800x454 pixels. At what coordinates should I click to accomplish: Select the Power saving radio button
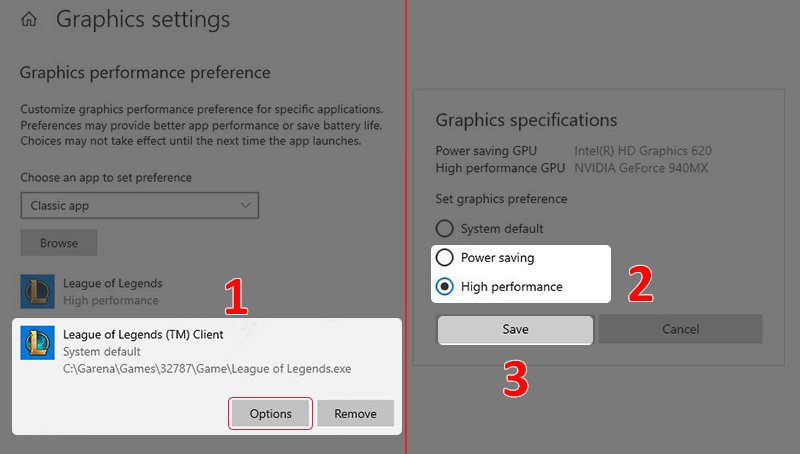point(445,258)
